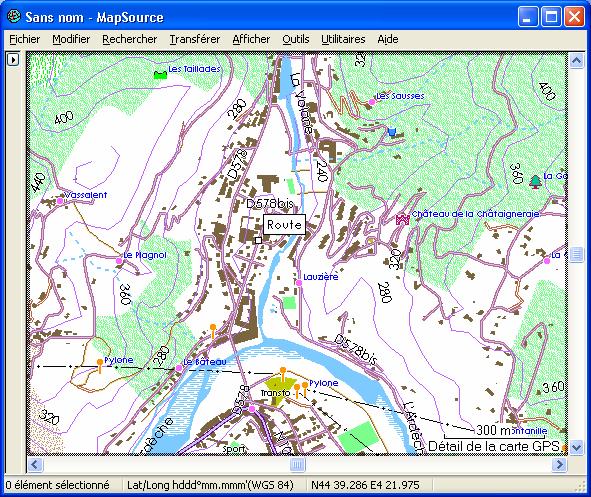Click the blue shield icon below Les Sausses
This screenshot has height=497, width=591.
pyautogui.click(x=392, y=132)
